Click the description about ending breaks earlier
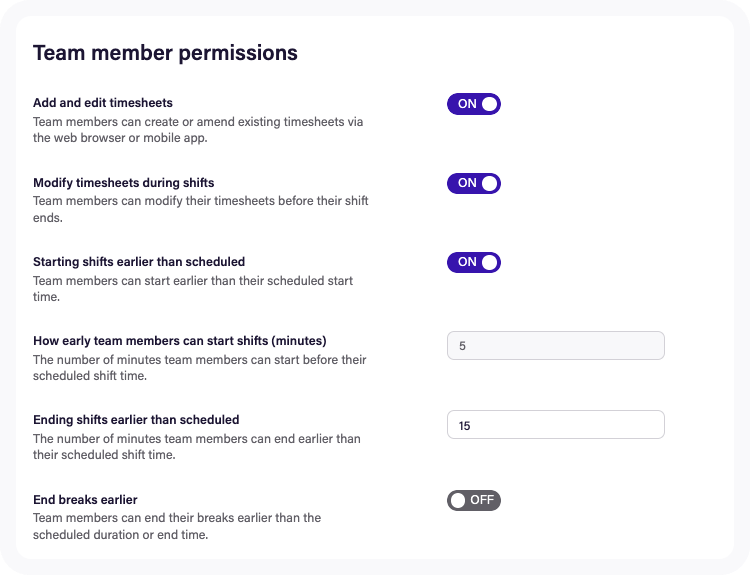The height and width of the screenshot is (575, 750). [x=176, y=526]
